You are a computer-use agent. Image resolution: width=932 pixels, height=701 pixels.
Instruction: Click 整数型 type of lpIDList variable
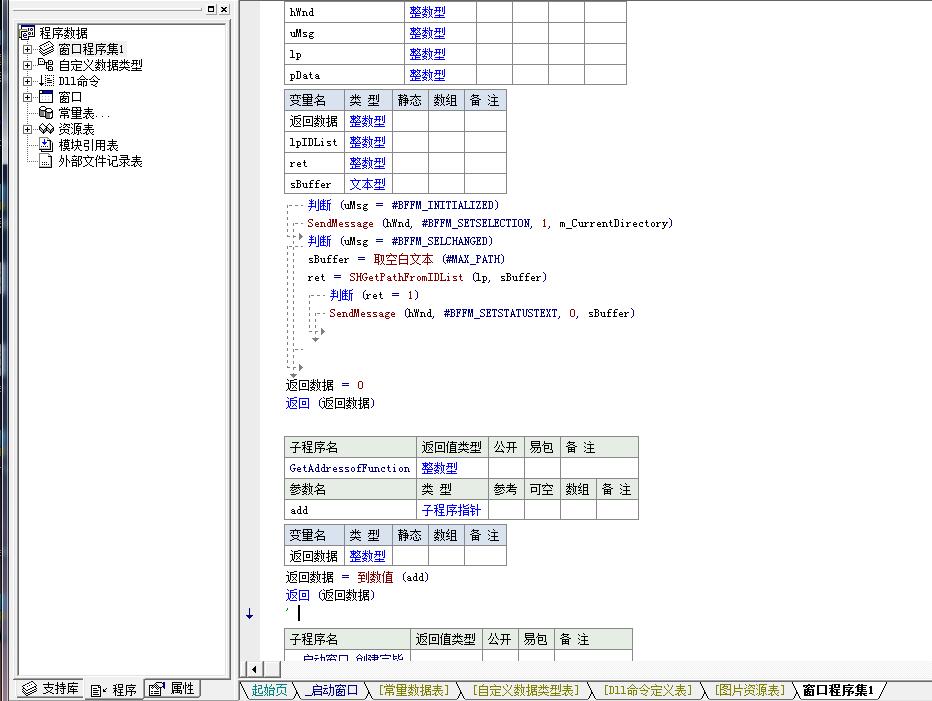point(367,143)
